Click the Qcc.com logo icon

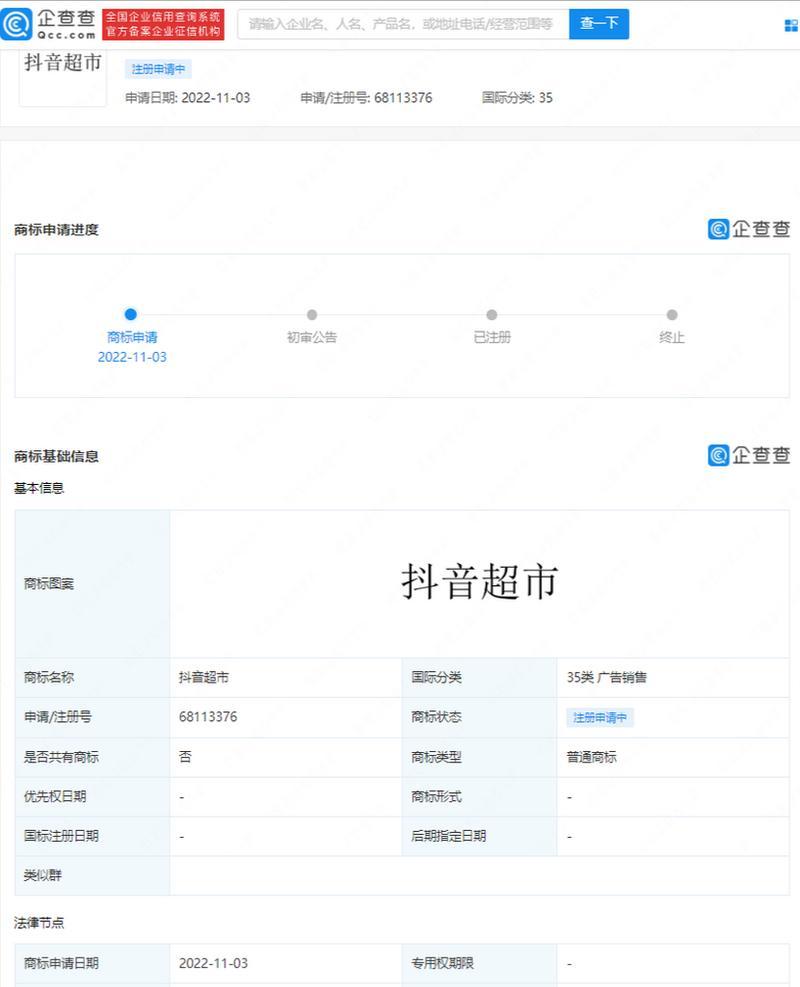click(x=16, y=24)
